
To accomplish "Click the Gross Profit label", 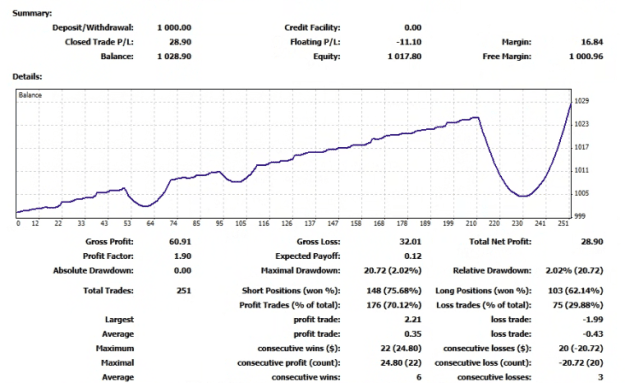I will pos(109,242).
